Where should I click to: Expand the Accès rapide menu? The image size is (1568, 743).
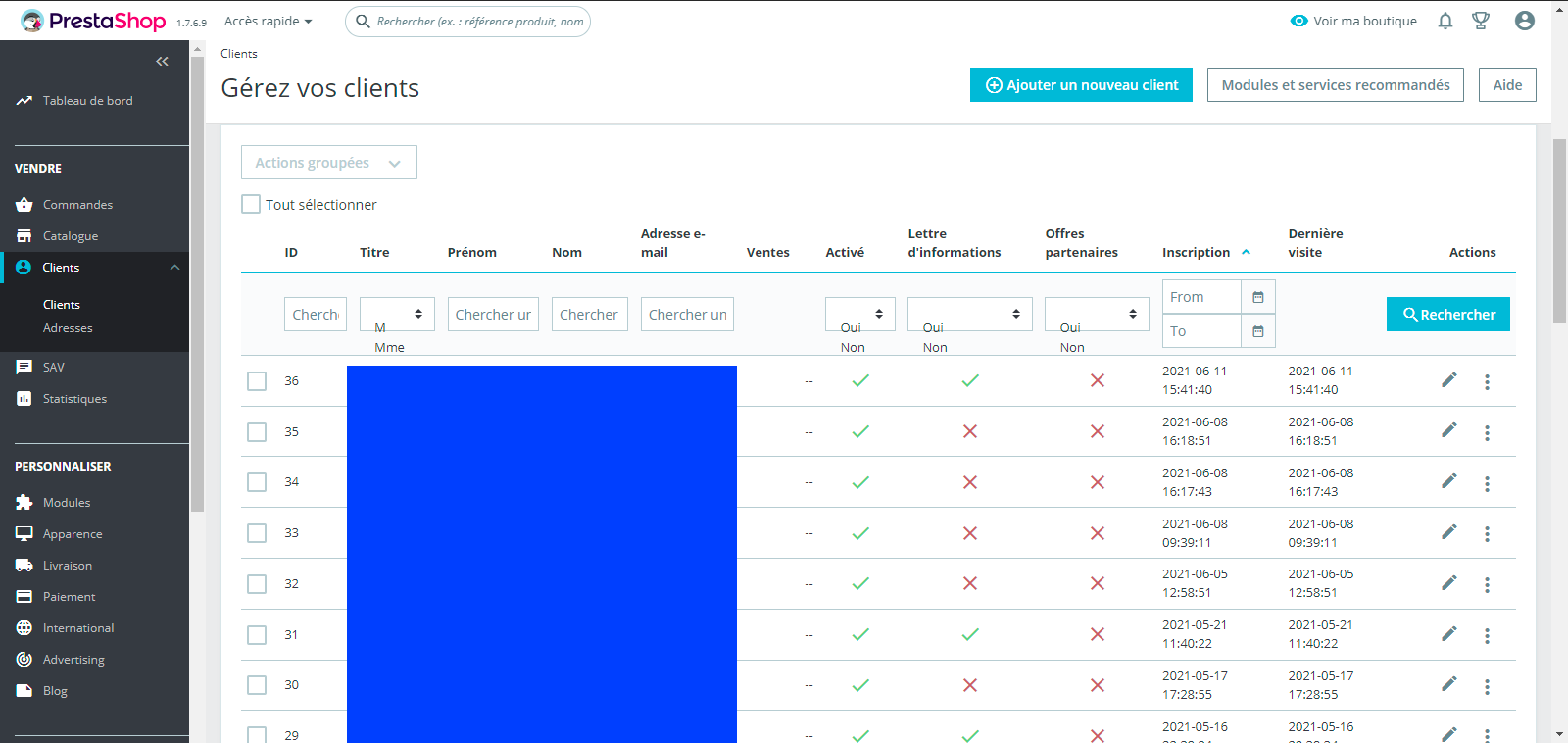pos(269,21)
